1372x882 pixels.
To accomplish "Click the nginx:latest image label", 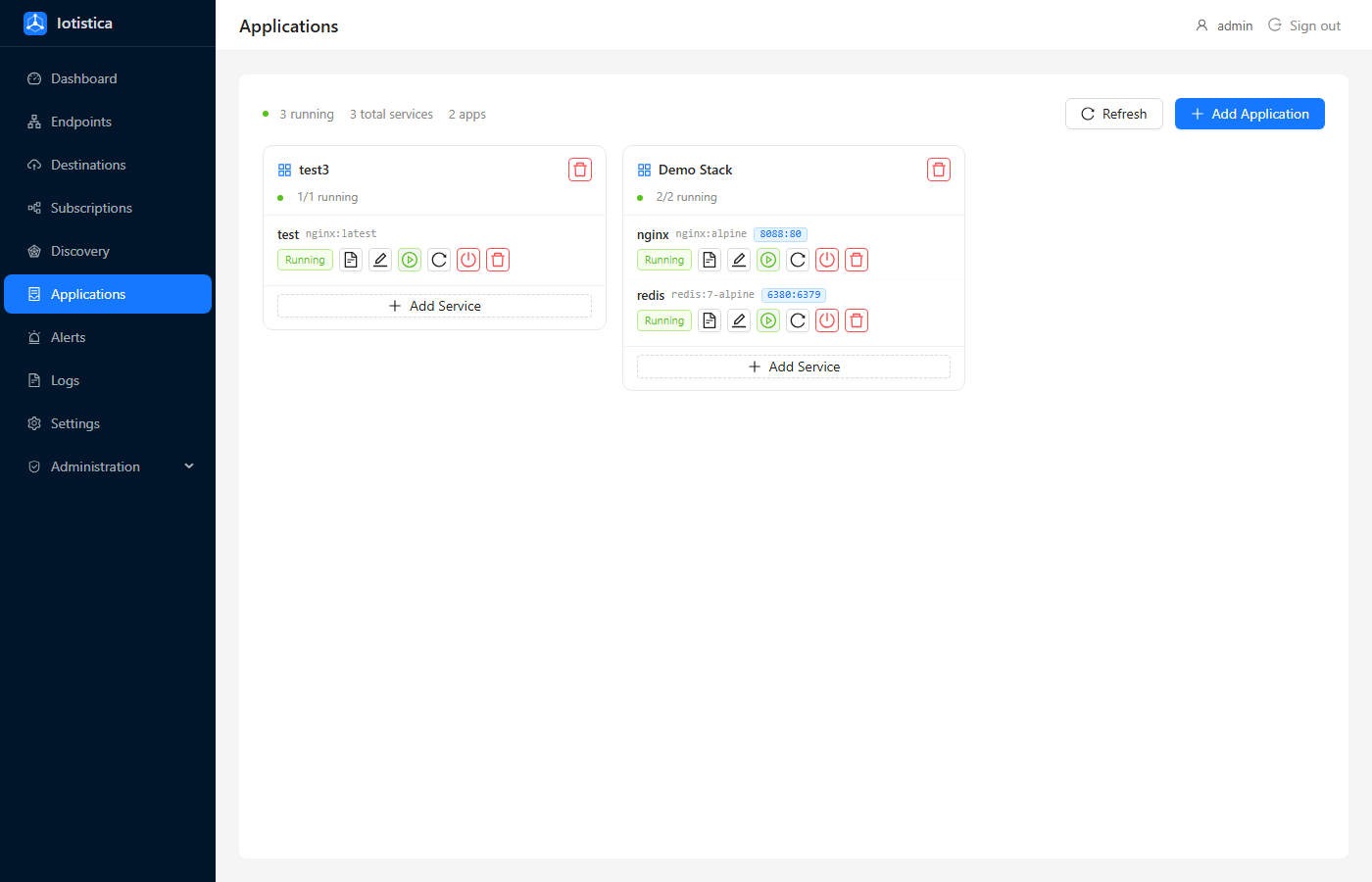I will click(341, 234).
